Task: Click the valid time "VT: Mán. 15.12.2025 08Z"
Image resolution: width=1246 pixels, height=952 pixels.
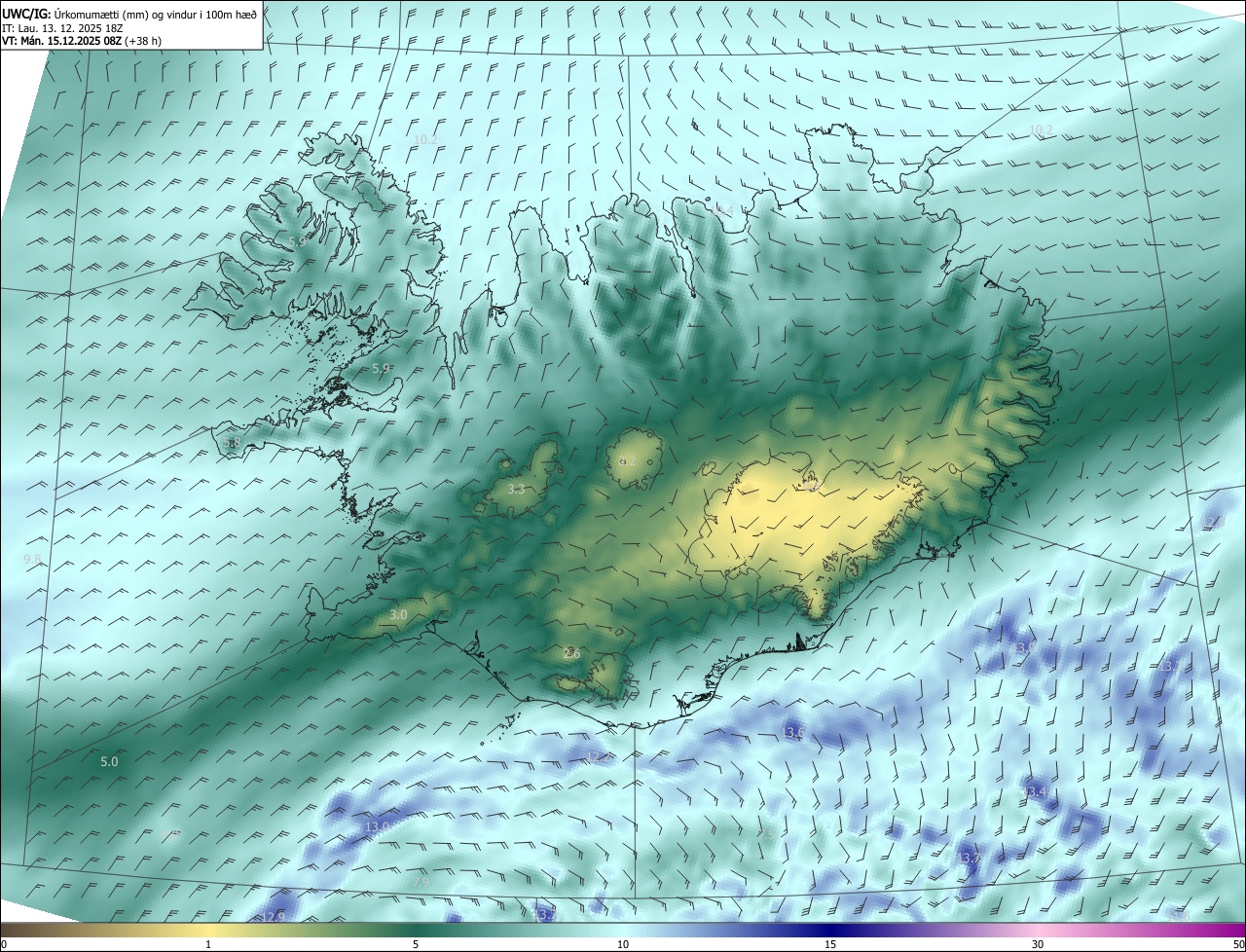Action: pyautogui.click(x=60, y=41)
